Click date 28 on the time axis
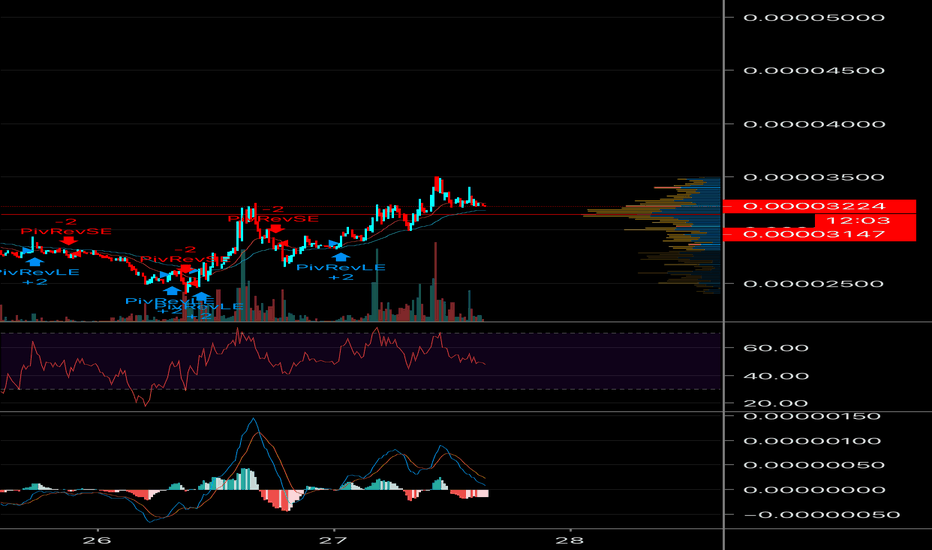Screen dimensions: 932x550 pos(570,540)
